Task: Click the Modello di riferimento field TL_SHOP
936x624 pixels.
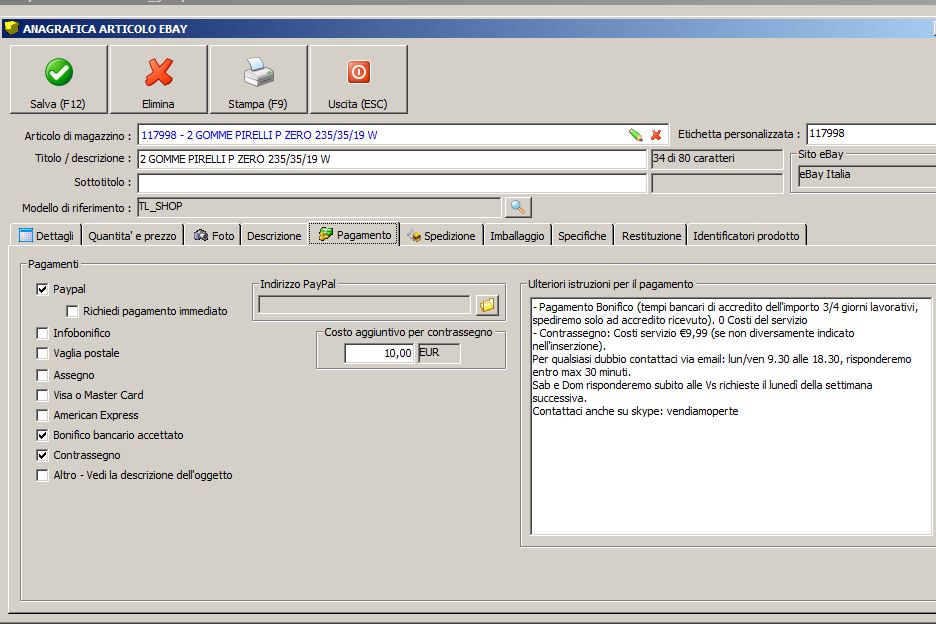Action: point(319,207)
